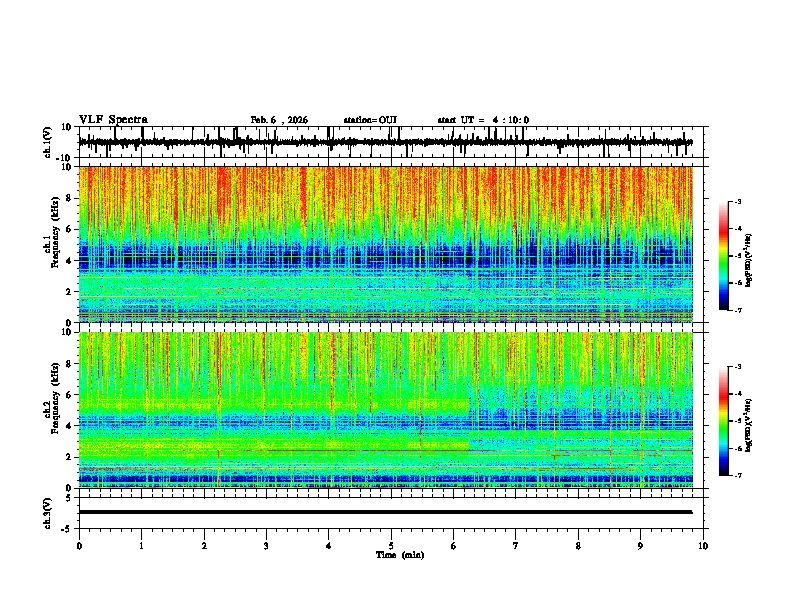The width and height of the screenshot is (792, 612).
Task: Click the '-3' label on ch.1 color scale
Action: (x=737, y=201)
